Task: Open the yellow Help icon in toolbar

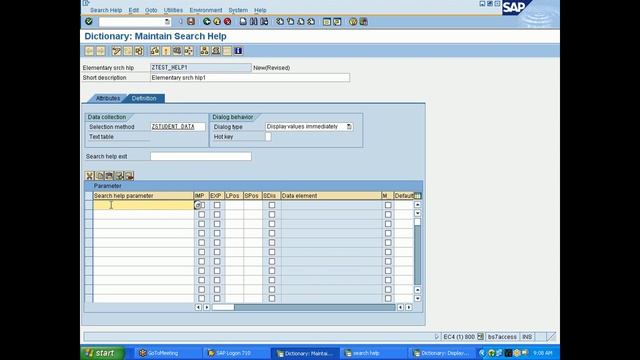Action: point(353,22)
